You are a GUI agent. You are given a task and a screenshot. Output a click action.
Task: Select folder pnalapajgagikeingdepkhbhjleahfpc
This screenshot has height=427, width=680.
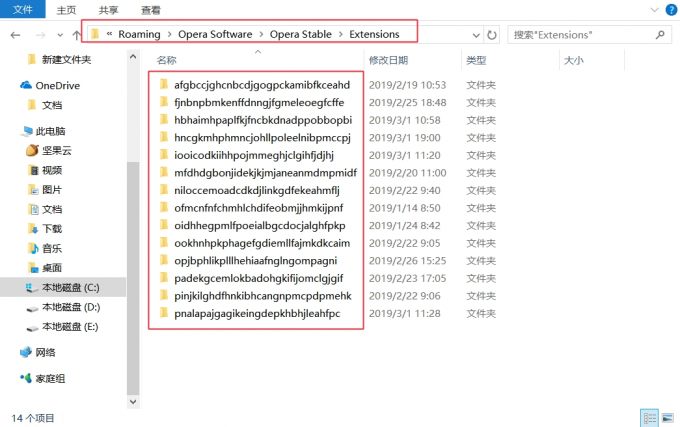[256, 313]
